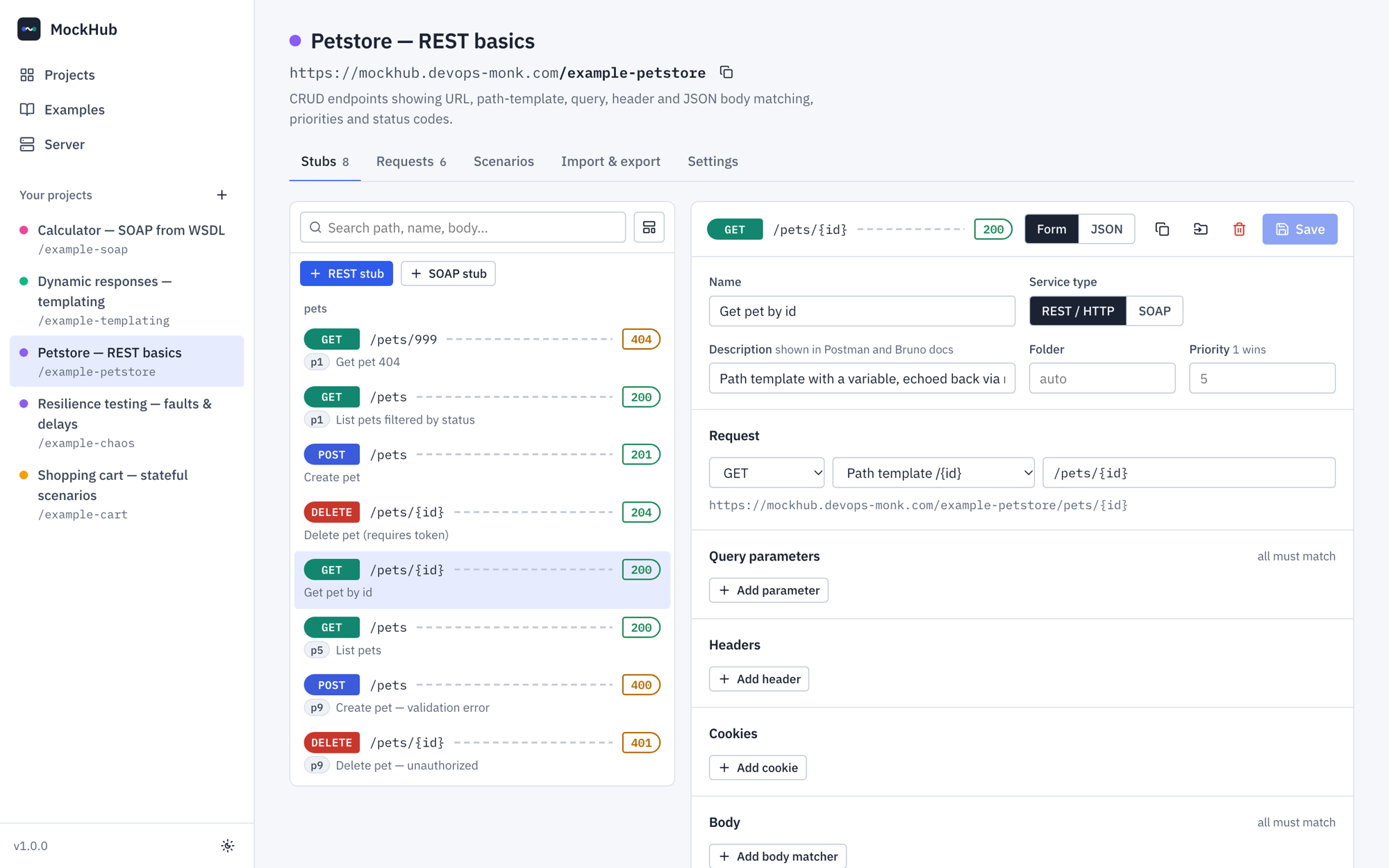Click Add header button
The image size is (1389, 868).
(758, 679)
